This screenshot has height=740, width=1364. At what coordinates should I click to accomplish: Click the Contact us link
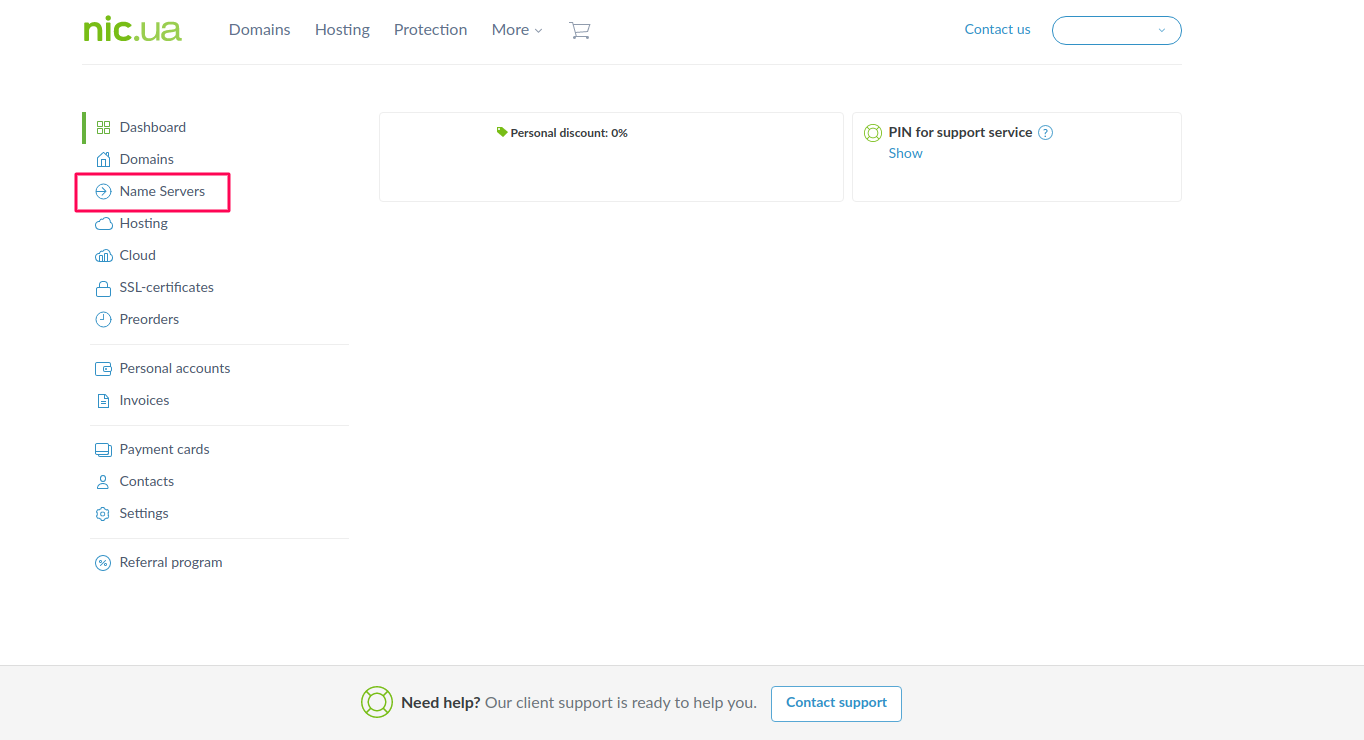coord(997,29)
